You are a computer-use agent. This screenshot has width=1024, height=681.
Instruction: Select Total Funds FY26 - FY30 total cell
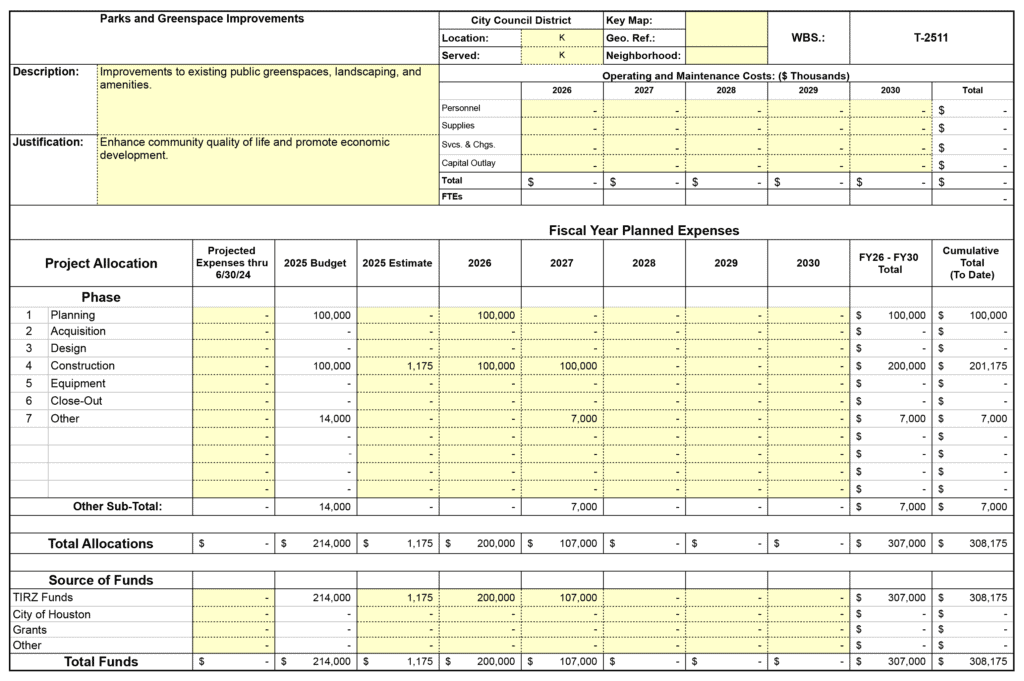(890, 662)
